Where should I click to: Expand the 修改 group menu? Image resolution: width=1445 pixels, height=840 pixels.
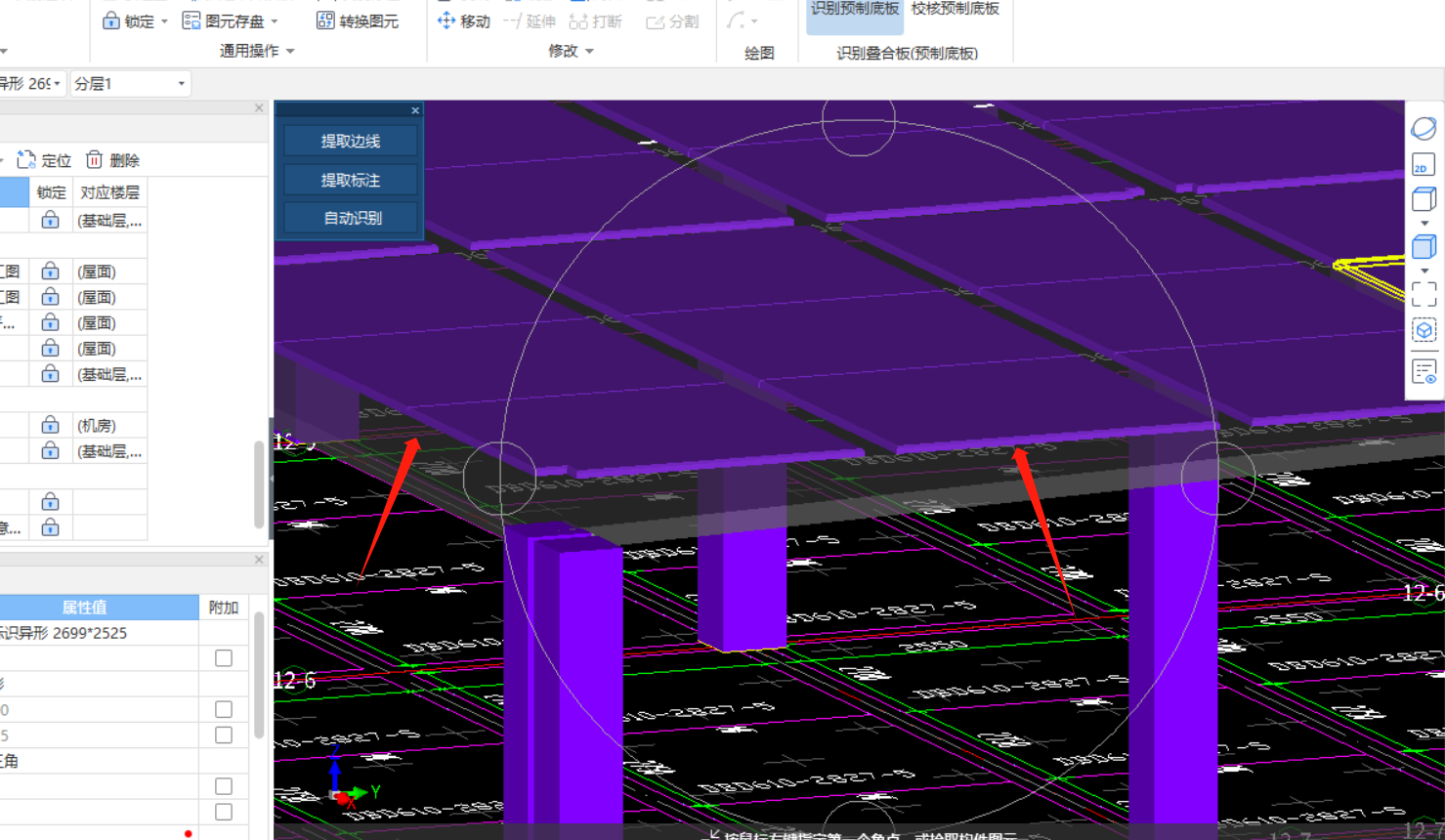[x=572, y=51]
